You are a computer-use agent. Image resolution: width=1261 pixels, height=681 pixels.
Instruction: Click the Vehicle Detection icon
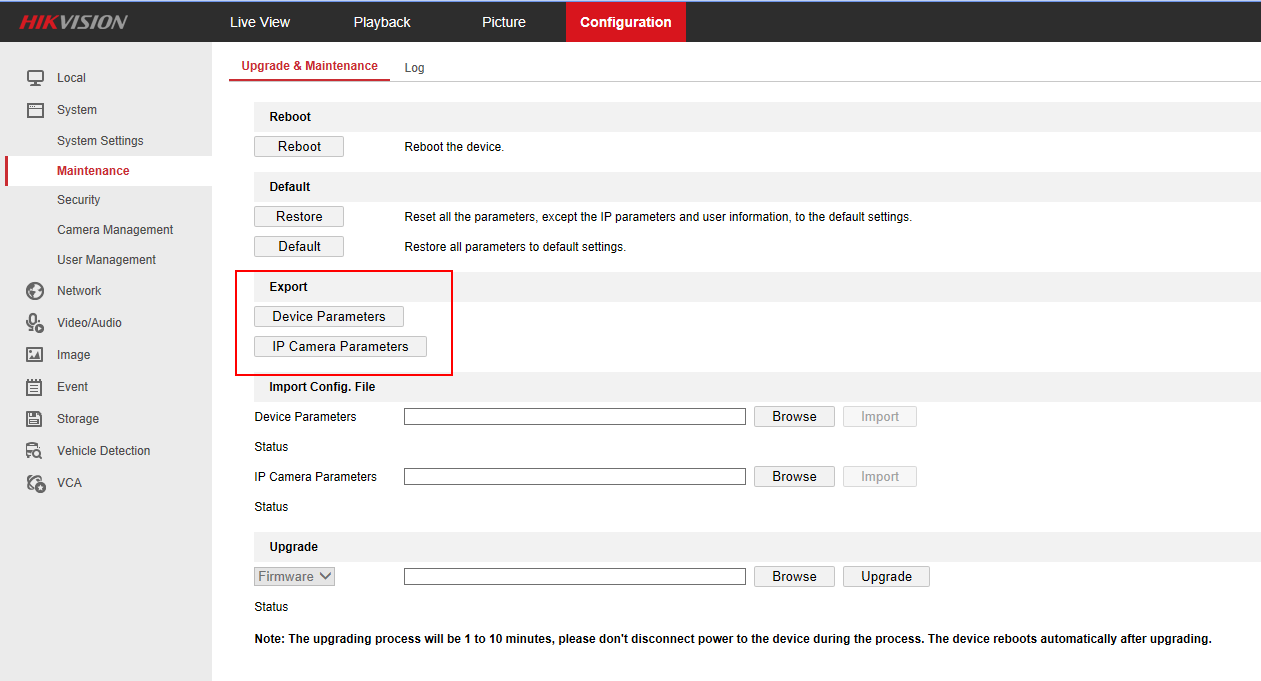pos(35,451)
